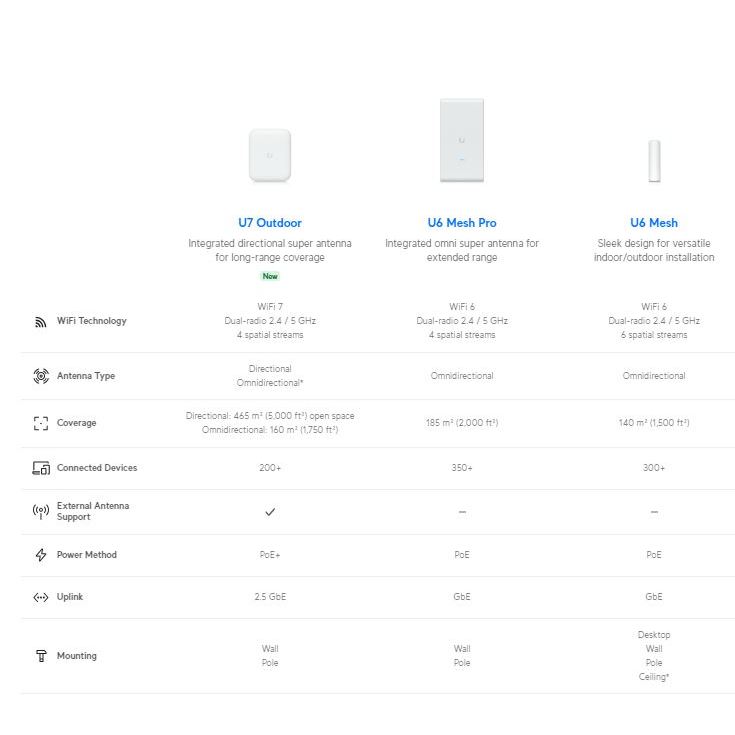Image resolution: width=735 pixels, height=735 pixels.
Task: Click the Connected Devices row label
Action: [x=97, y=468]
